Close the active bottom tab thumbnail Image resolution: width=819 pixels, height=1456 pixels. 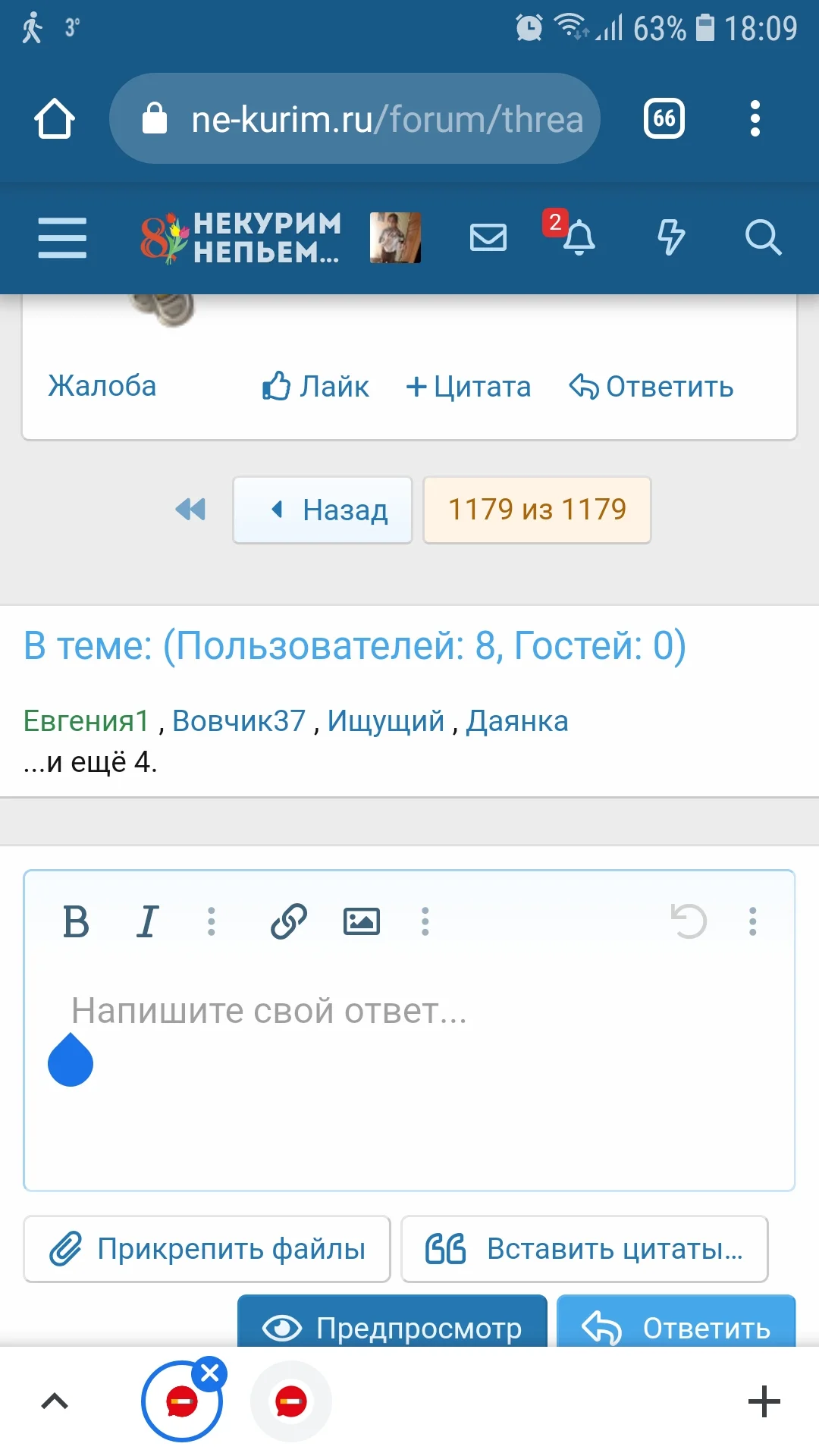tap(210, 1373)
